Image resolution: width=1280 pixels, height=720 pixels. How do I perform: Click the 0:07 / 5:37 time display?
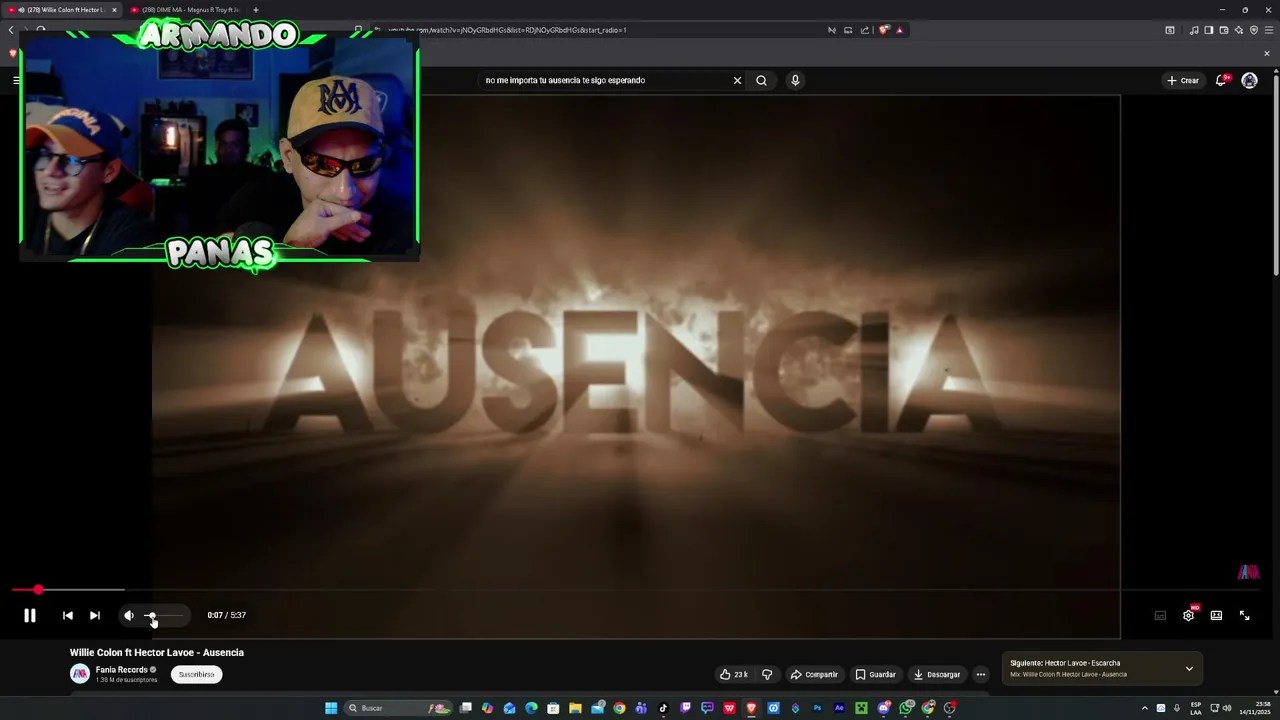click(x=226, y=615)
